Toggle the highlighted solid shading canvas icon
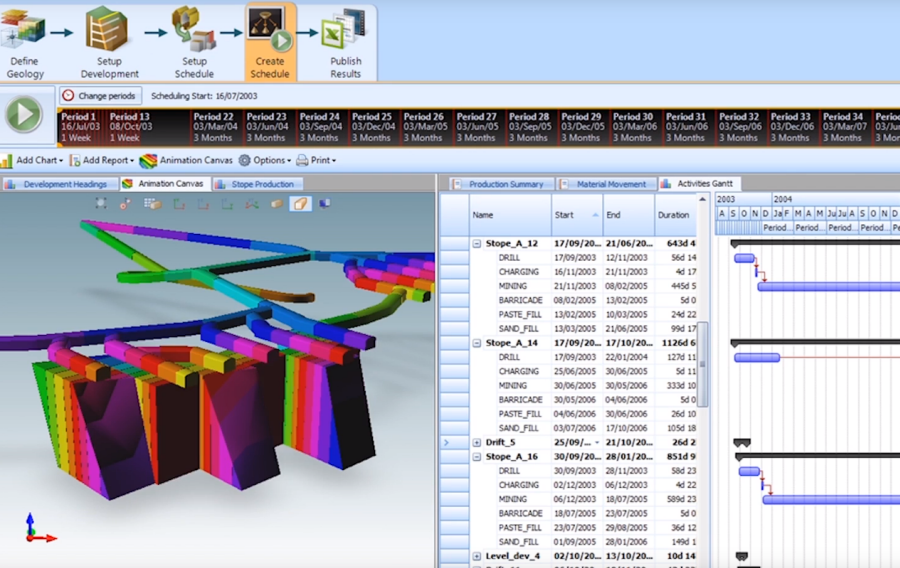Viewport: 900px width, 568px height. click(300, 204)
